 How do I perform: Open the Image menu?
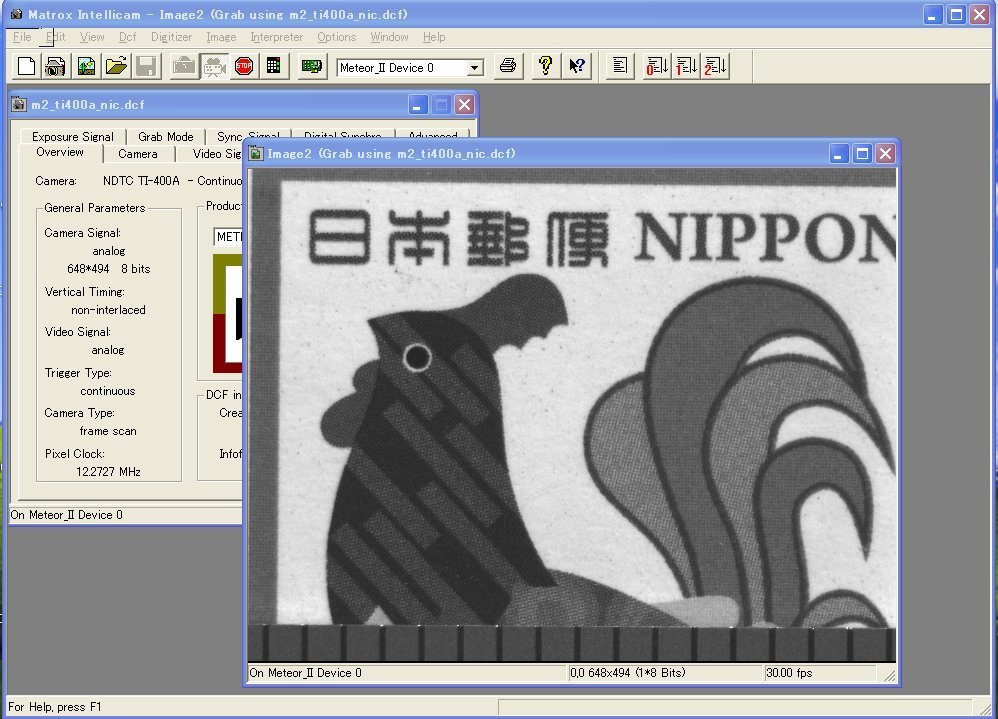(x=221, y=37)
